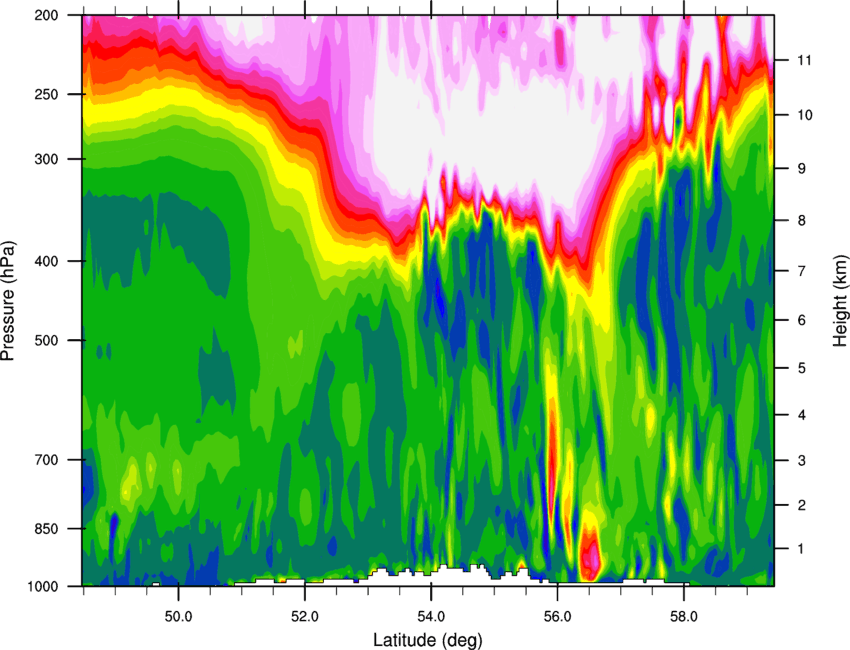Click the 'Height (km)' axis title
This screenshot has height=650, width=850.
click(840, 300)
